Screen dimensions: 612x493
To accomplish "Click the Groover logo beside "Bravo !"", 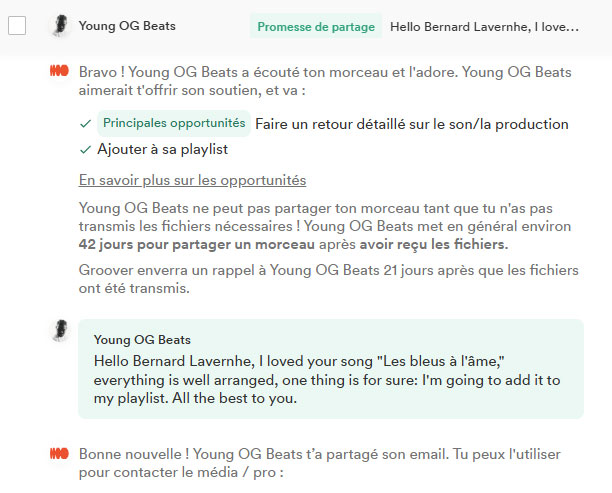I will (59, 71).
